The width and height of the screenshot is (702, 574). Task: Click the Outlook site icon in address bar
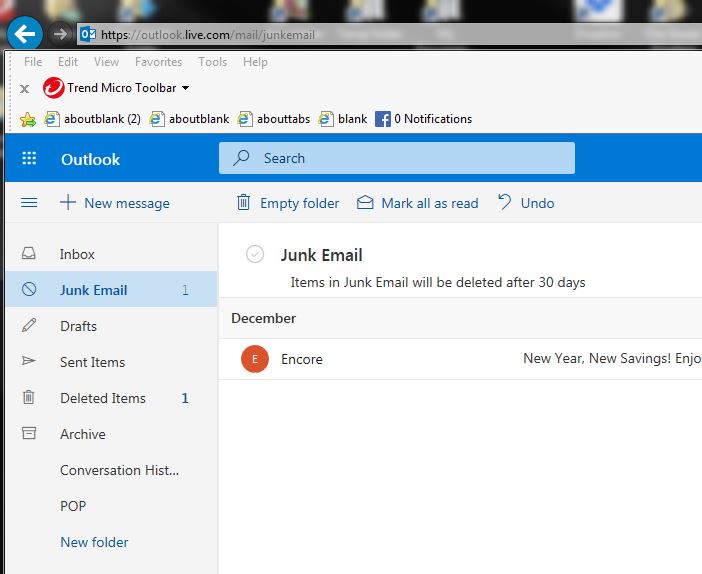pyautogui.click(x=88, y=34)
